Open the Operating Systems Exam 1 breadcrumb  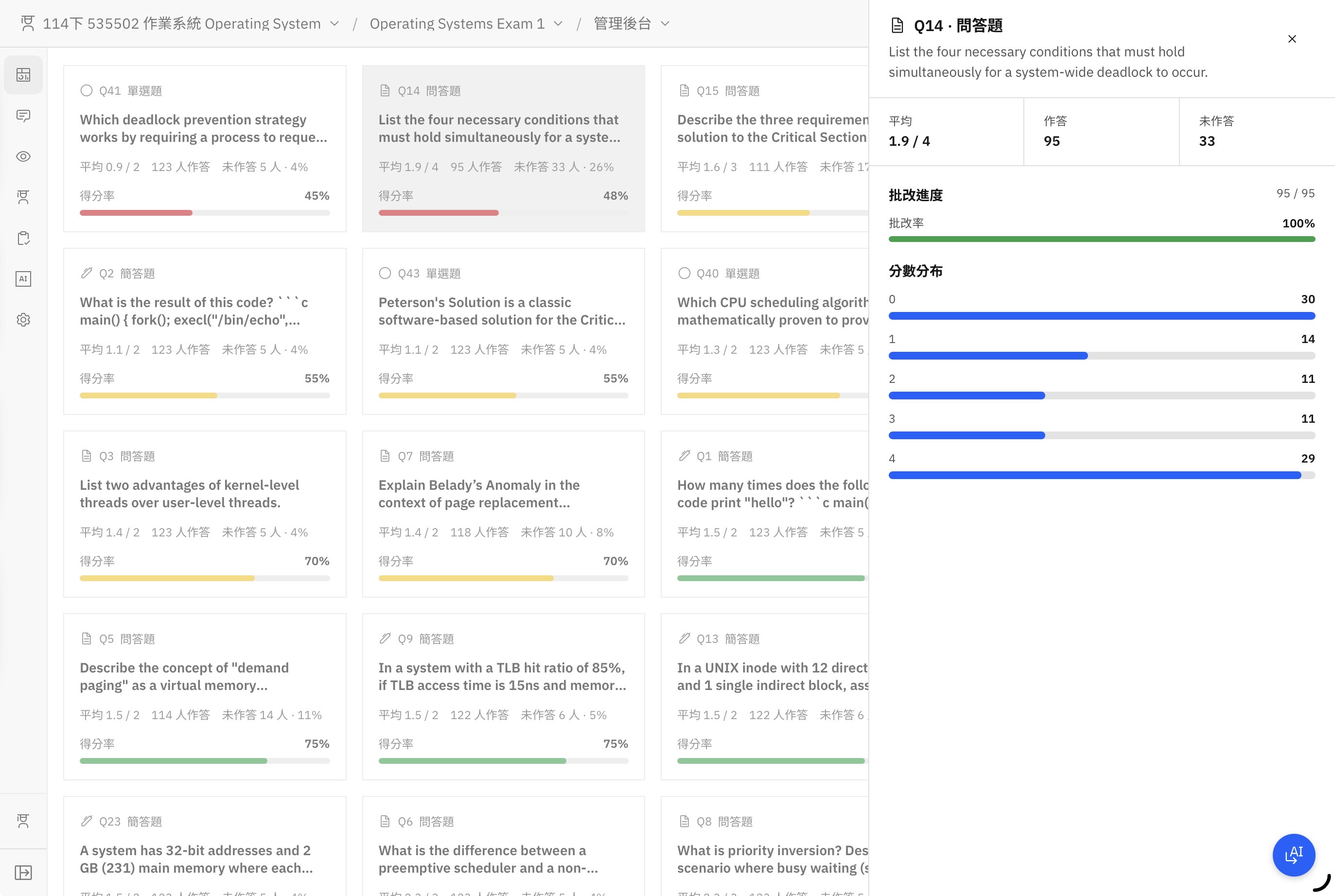pos(457,23)
